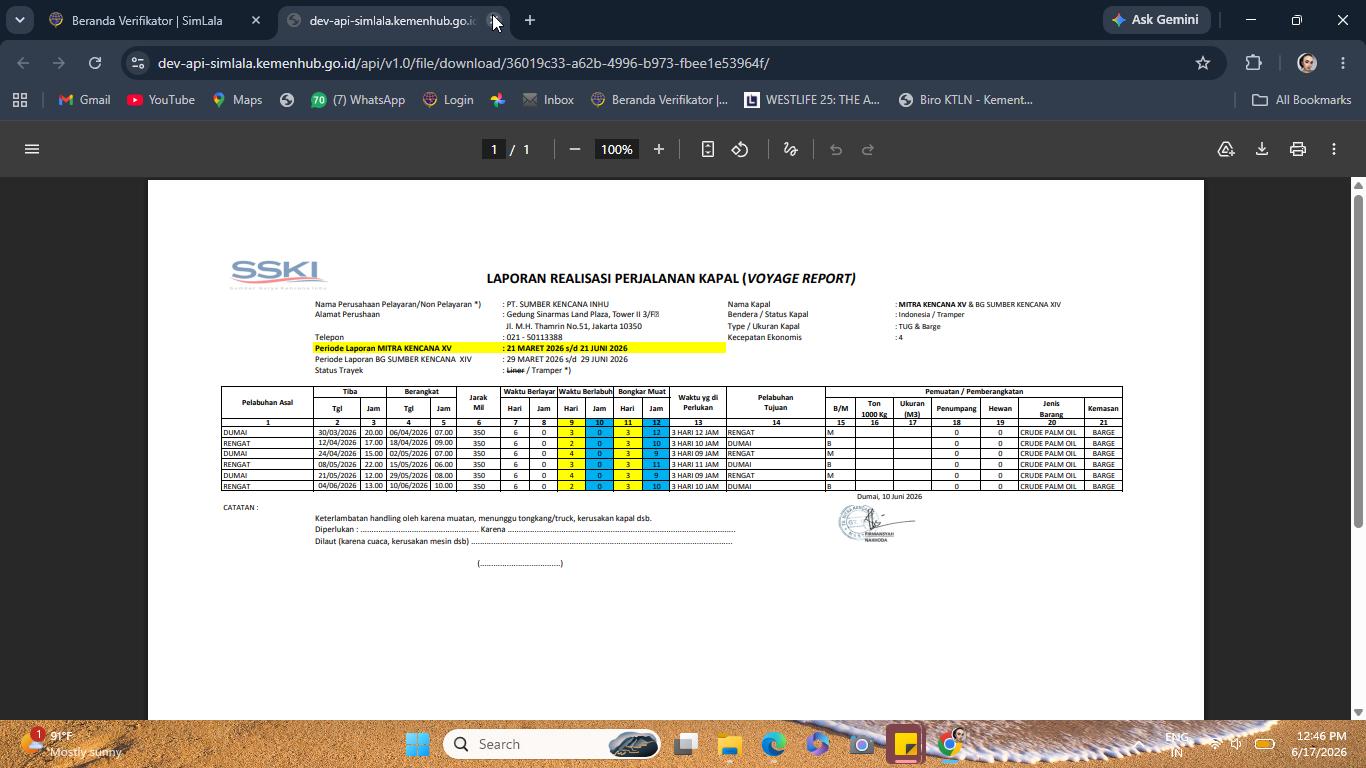Open the Biro KTLN bookmark
The width and height of the screenshot is (1366, 768).
[x=966, y=100]
